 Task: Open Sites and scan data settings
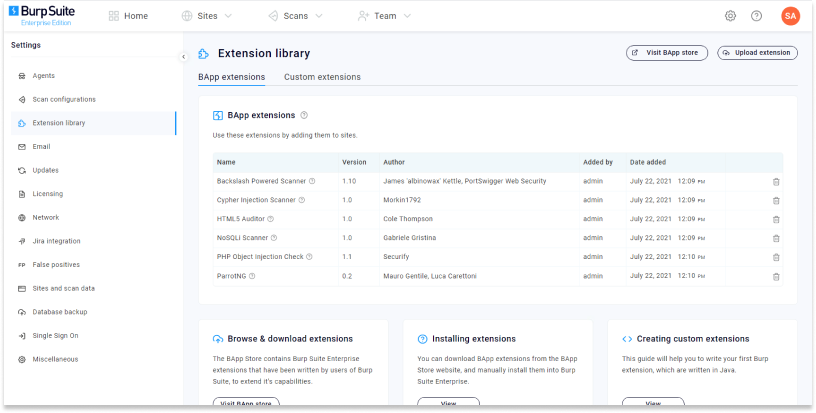click(x=94, y=289)
